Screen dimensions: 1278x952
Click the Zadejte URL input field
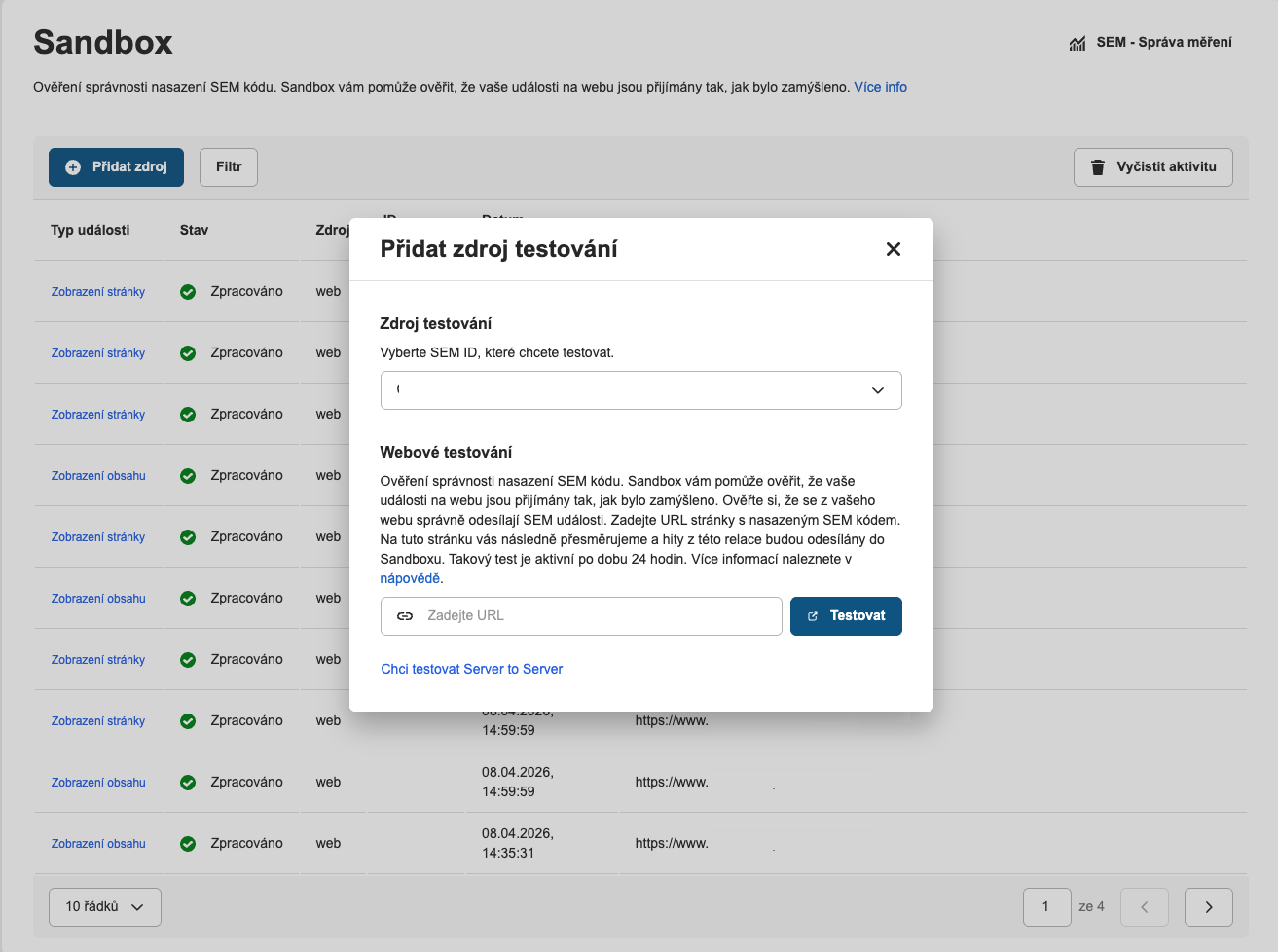[599, 616]
